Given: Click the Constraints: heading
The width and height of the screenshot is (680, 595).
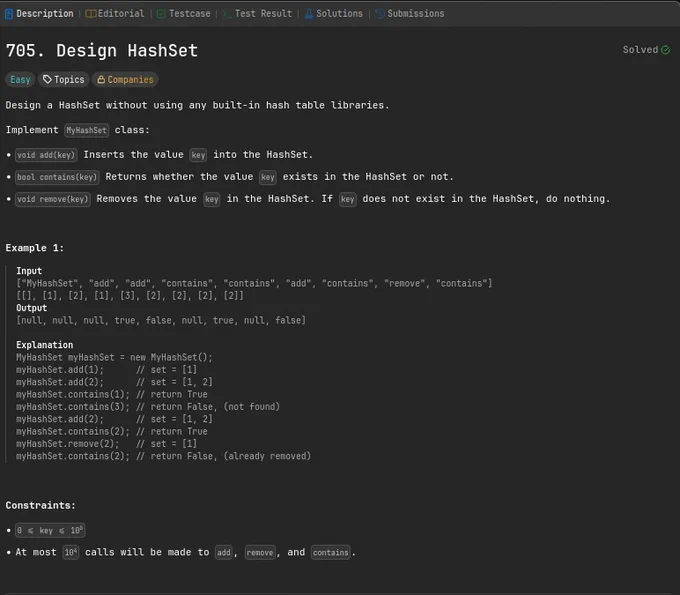Looking at the screenshot, I should (x=40, y=506).
